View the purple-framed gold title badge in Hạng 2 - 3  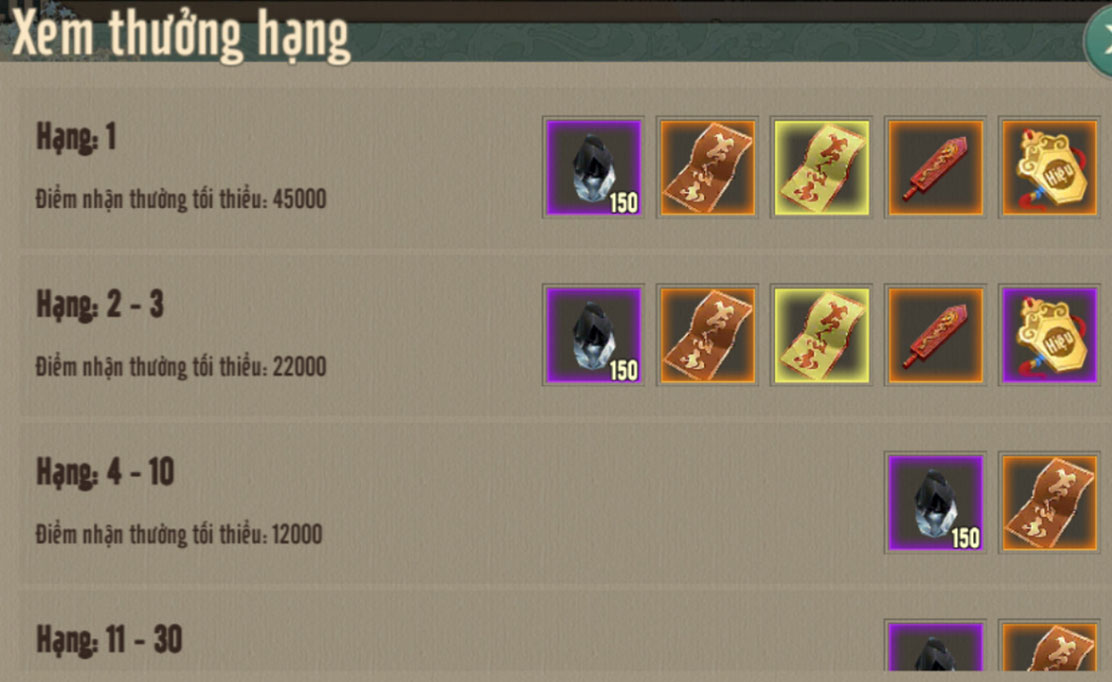[1049, 335]
